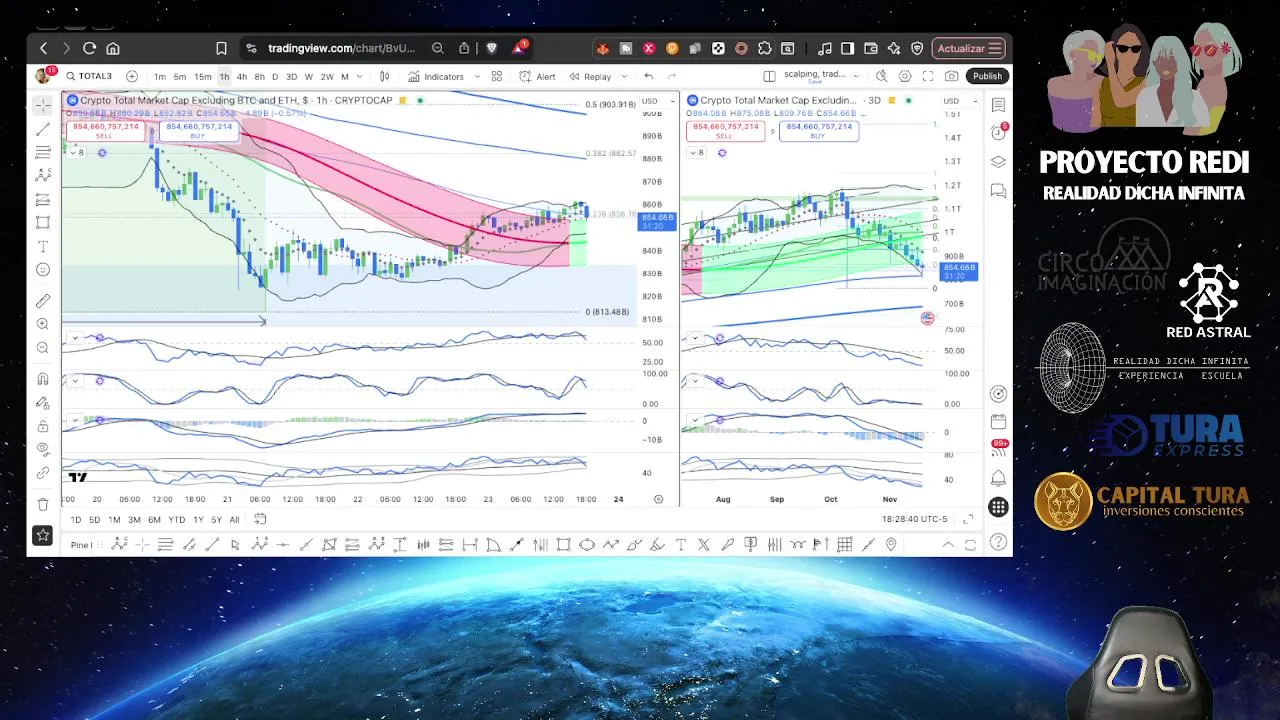Switch to 3D timeframe
Image resolution: width=1280 pixels, height=720 pixels.
(x=292, y=76)
